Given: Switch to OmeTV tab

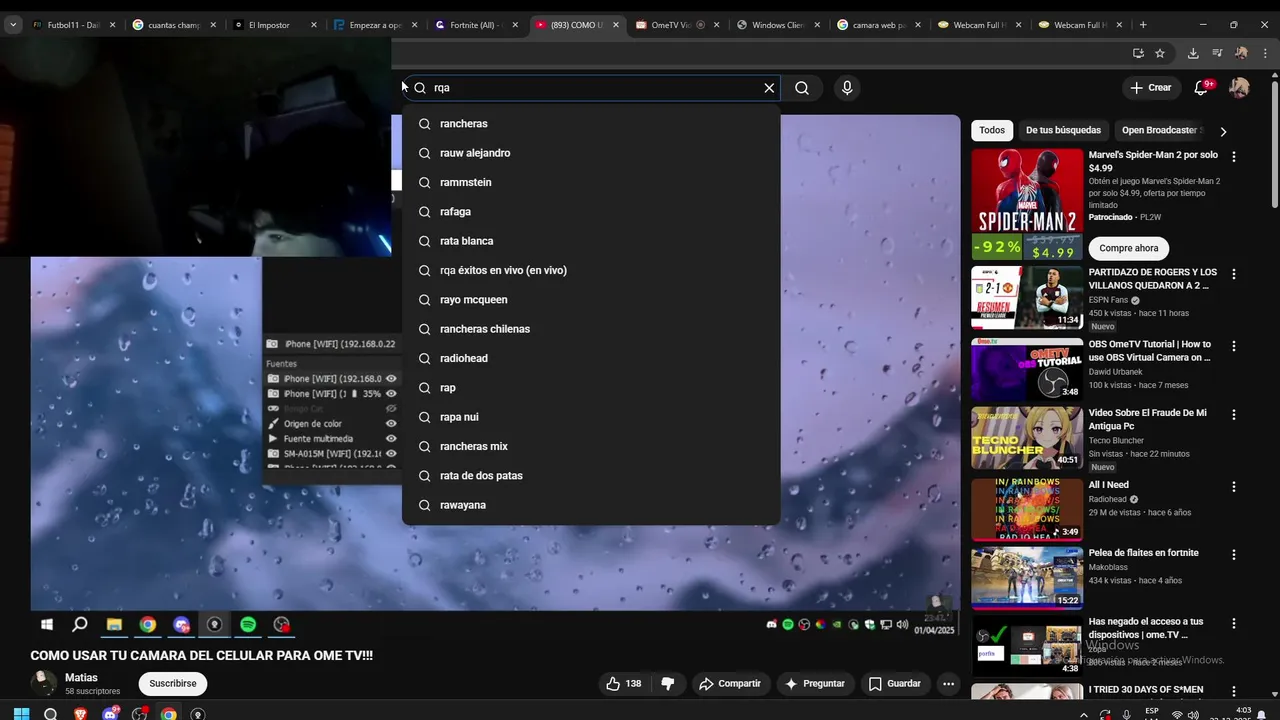Looking at the screenshot, I should pyautogui.click(x=678, y=25).
